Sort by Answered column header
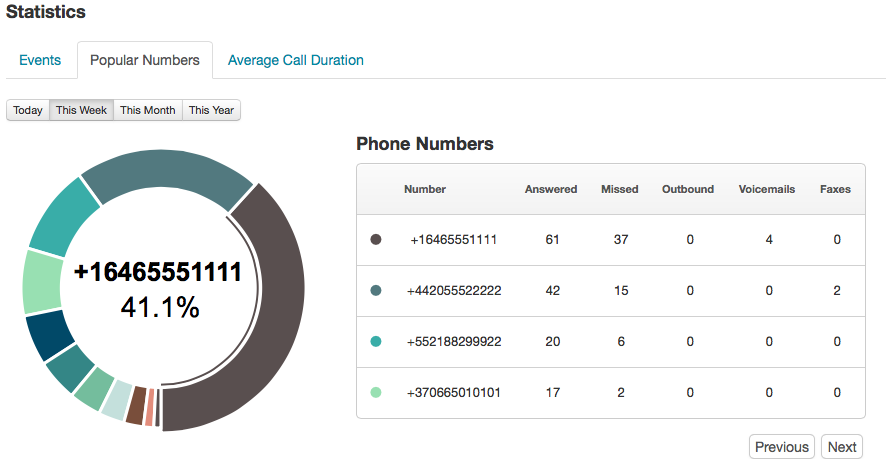Image resolution: width=896 pixels, height=471 pixels. coord(551,189)
